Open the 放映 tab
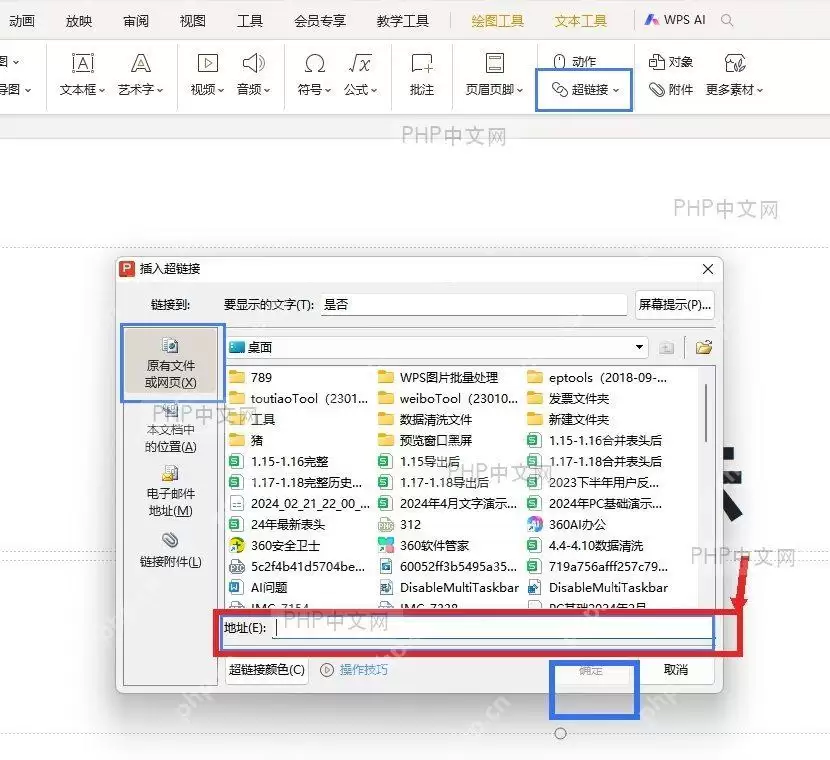The height and width of the screenshot is (760, 830). (79, 21)
